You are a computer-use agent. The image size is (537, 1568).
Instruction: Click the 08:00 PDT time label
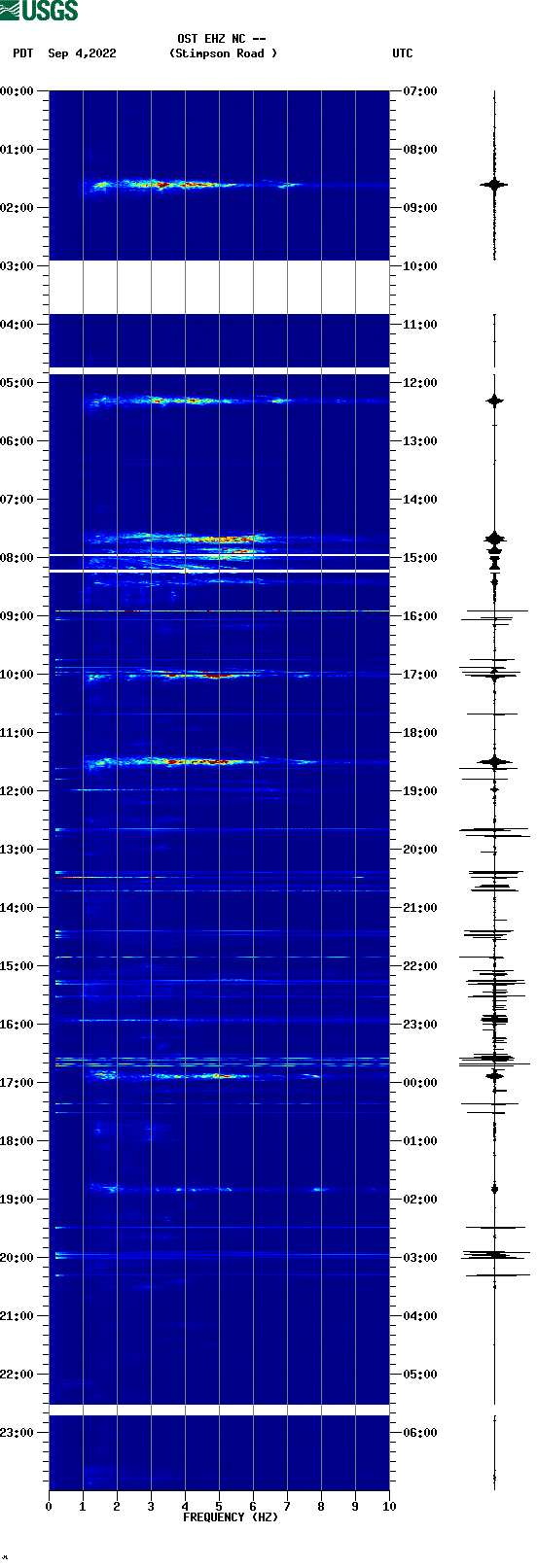coord(18,558)
